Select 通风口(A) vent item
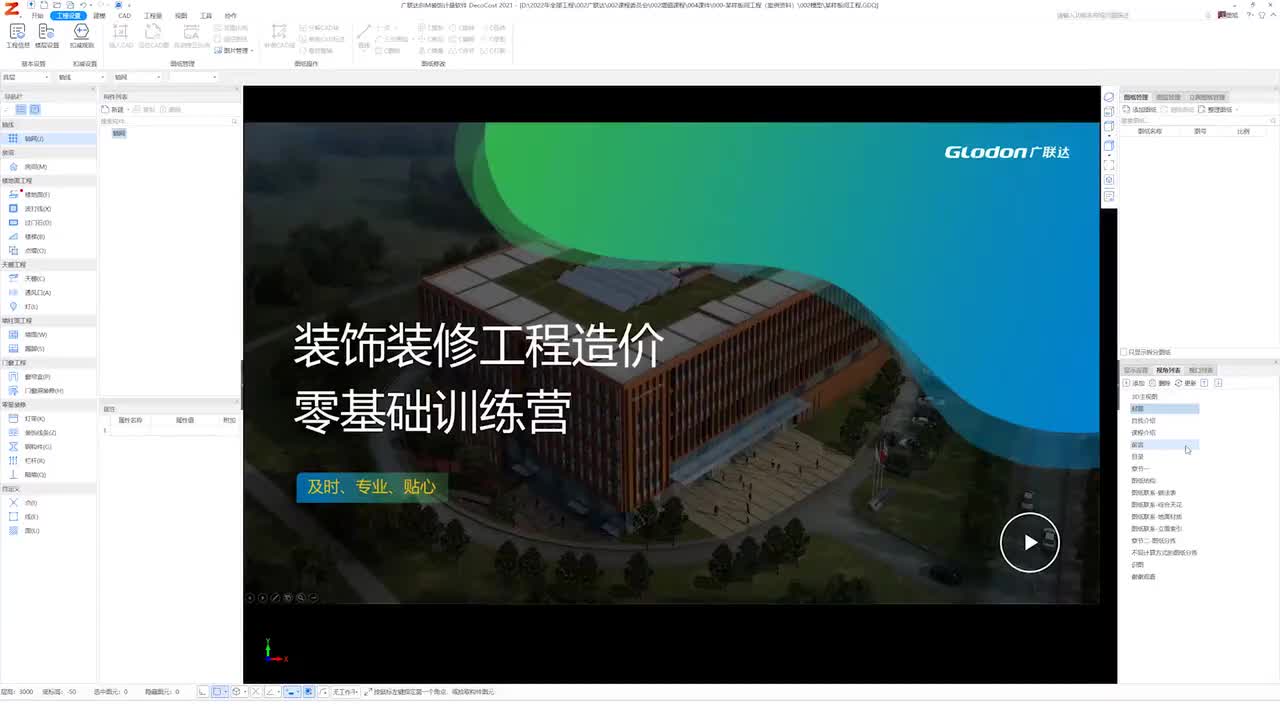The height and width of the screenshot is (720, 1280). pos(48,293)
